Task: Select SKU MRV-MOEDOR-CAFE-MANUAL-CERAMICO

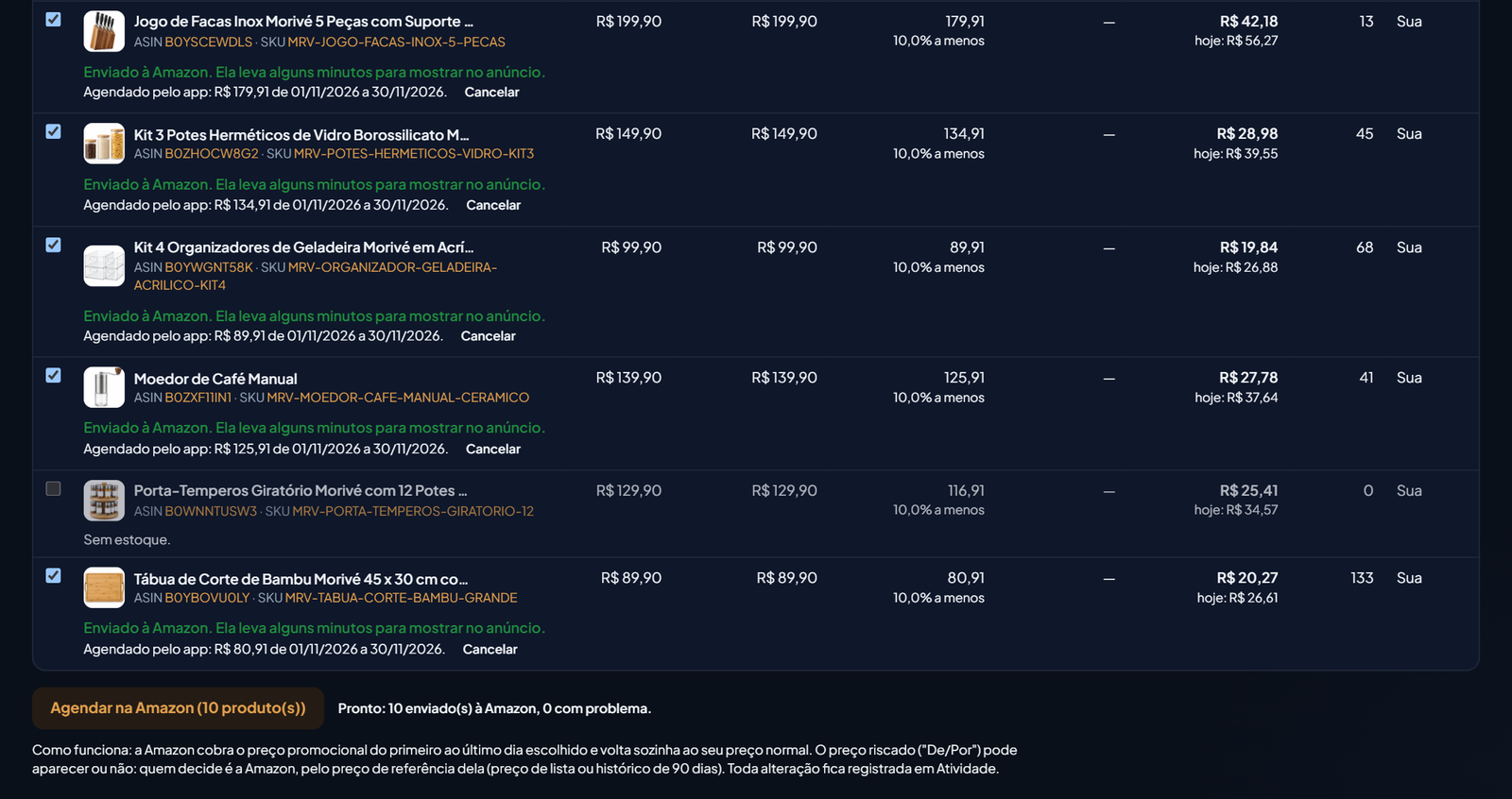Action: coord(398,398)
